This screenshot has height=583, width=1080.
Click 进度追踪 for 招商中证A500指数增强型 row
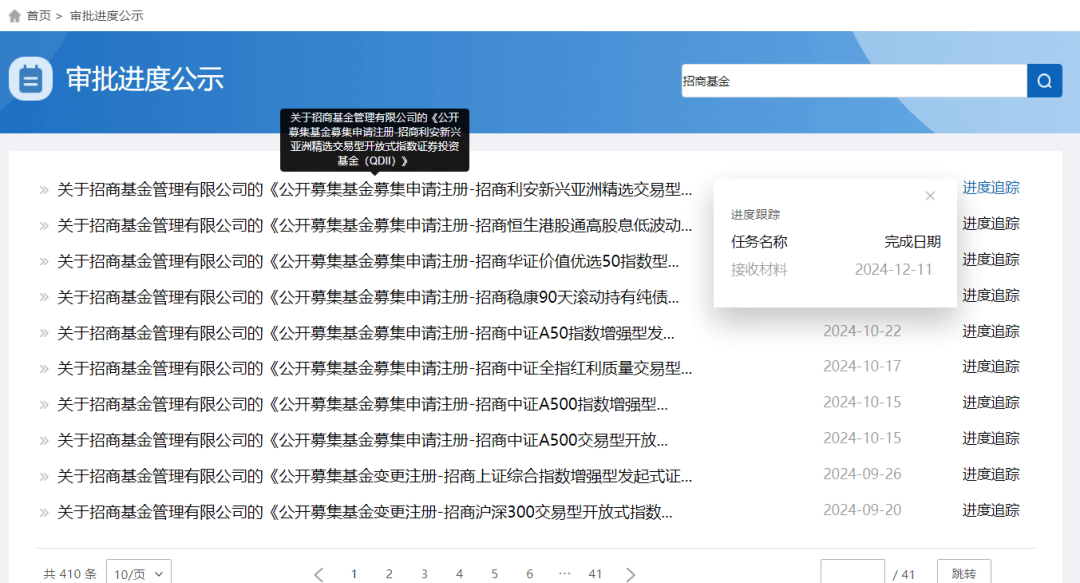coord(990,402)
